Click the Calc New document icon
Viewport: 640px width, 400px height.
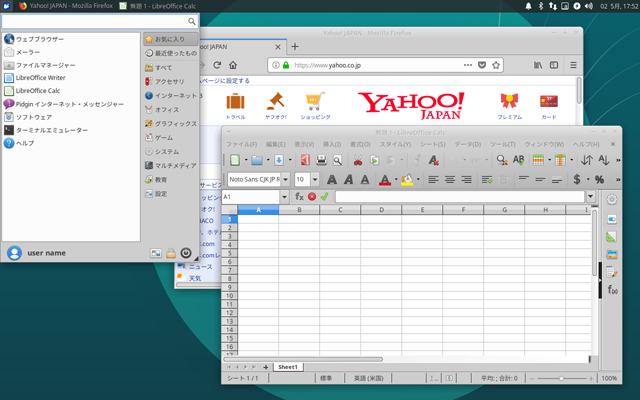[235, 160]
